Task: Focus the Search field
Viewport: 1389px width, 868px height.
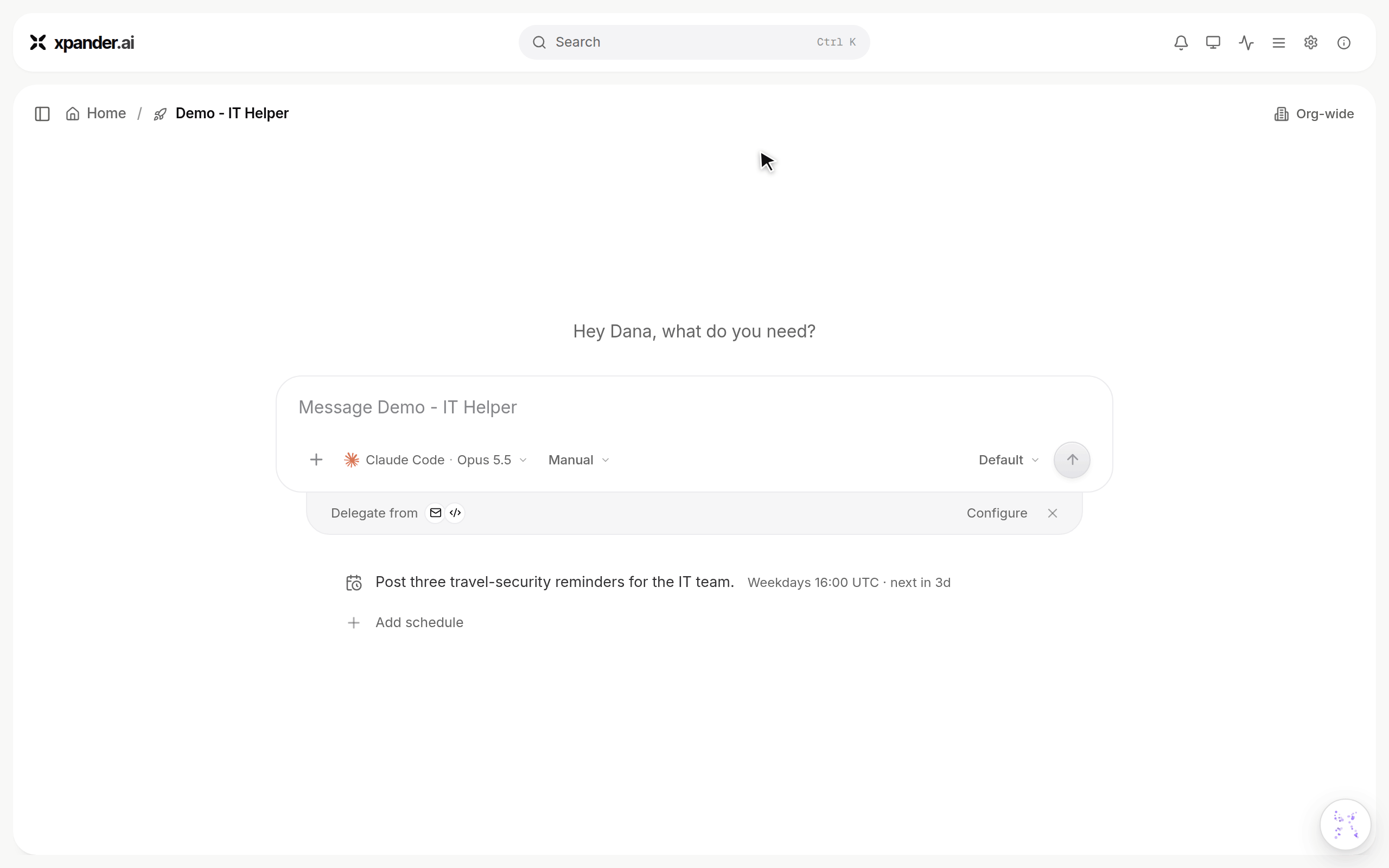Action: tap(694, 42)
